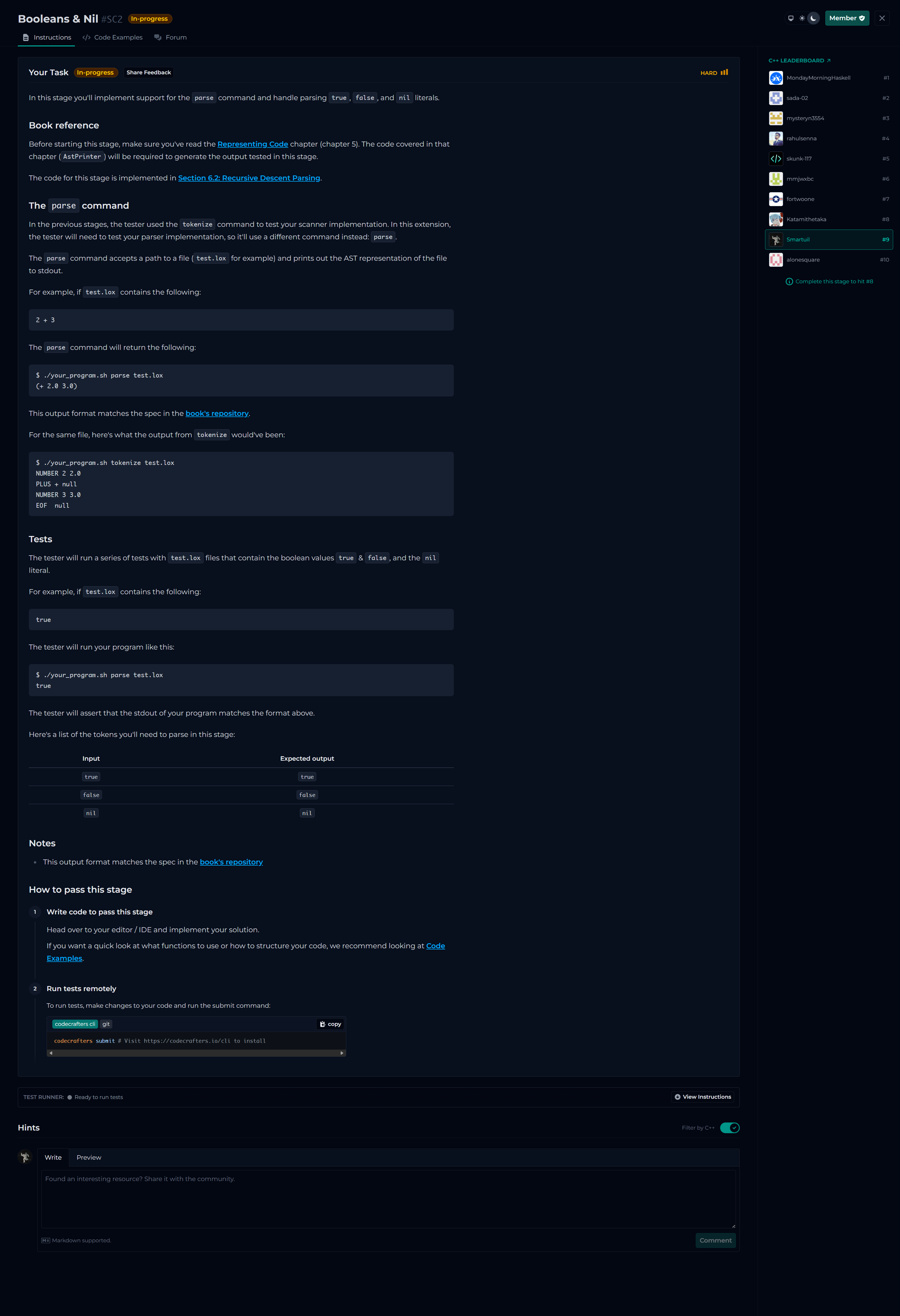Open the Representing Code chapter link
Viewport: 900px width, 1316px height.
pos(252,144)
